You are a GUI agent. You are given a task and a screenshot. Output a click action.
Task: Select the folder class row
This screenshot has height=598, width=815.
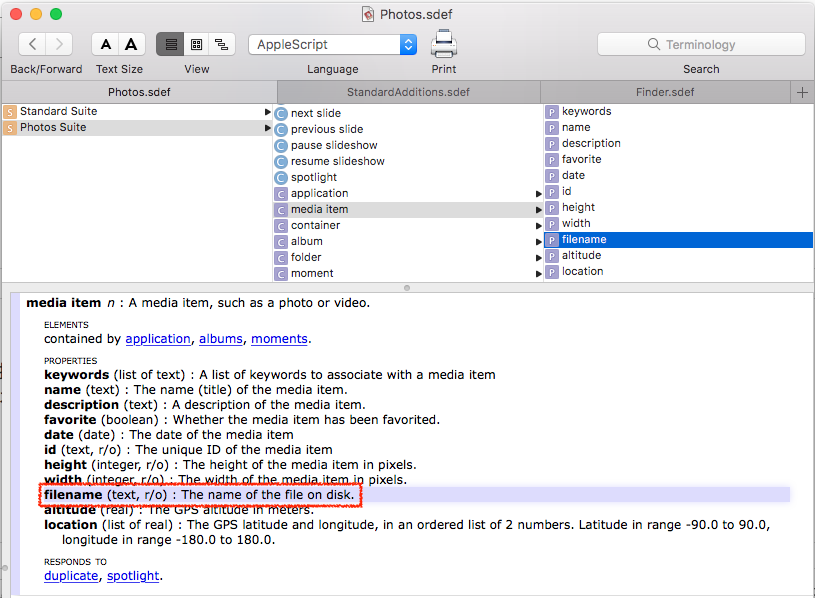(408, 258)
